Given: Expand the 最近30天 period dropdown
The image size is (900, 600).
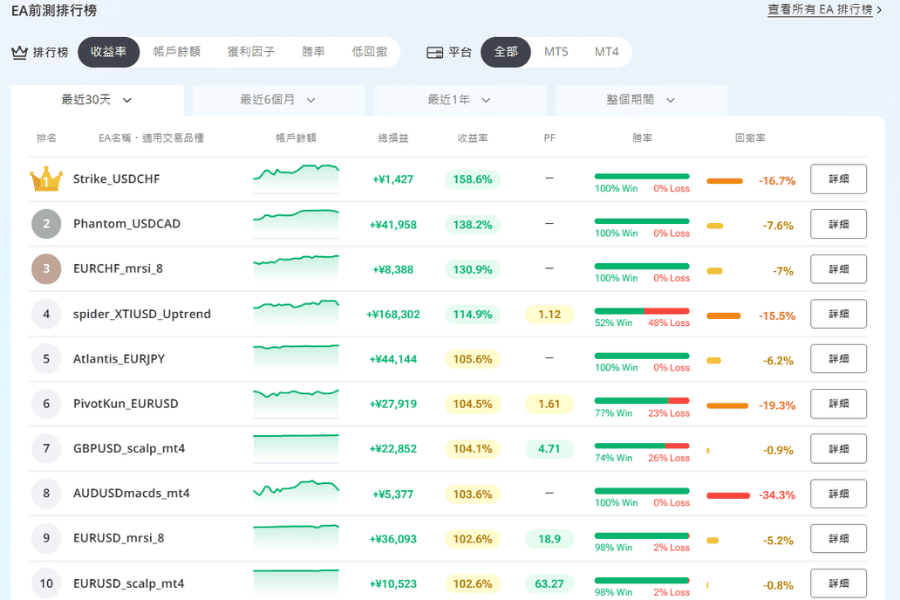Looking at the screenshot, I should (97, 100).
